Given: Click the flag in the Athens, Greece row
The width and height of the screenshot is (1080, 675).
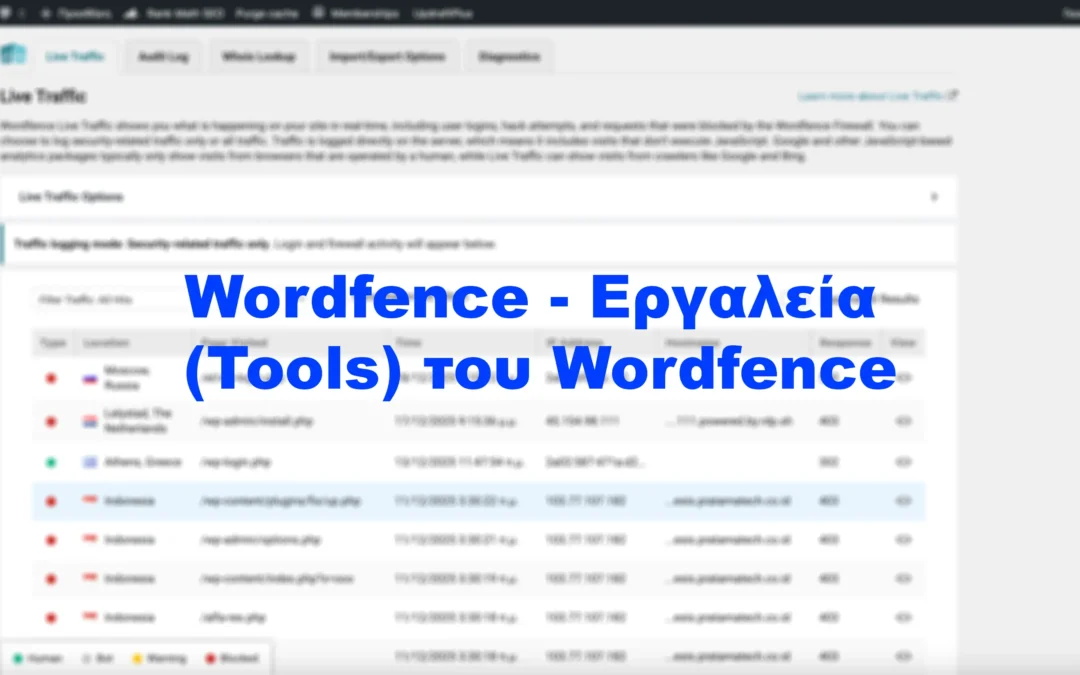Looking at the screenshot, I should [x=90, y=462].
